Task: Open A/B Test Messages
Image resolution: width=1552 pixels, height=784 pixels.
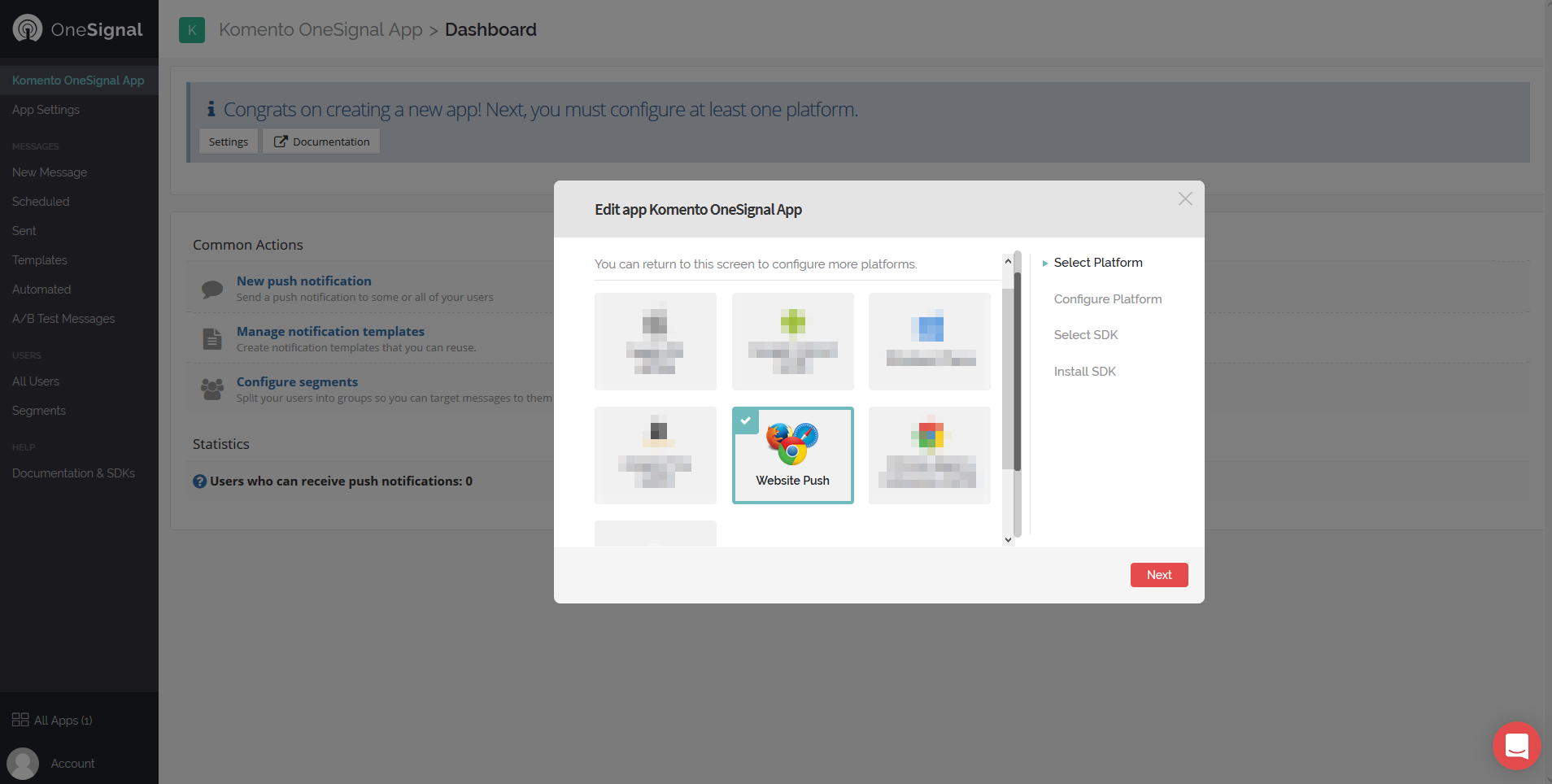Action: (x=63, y=319)
